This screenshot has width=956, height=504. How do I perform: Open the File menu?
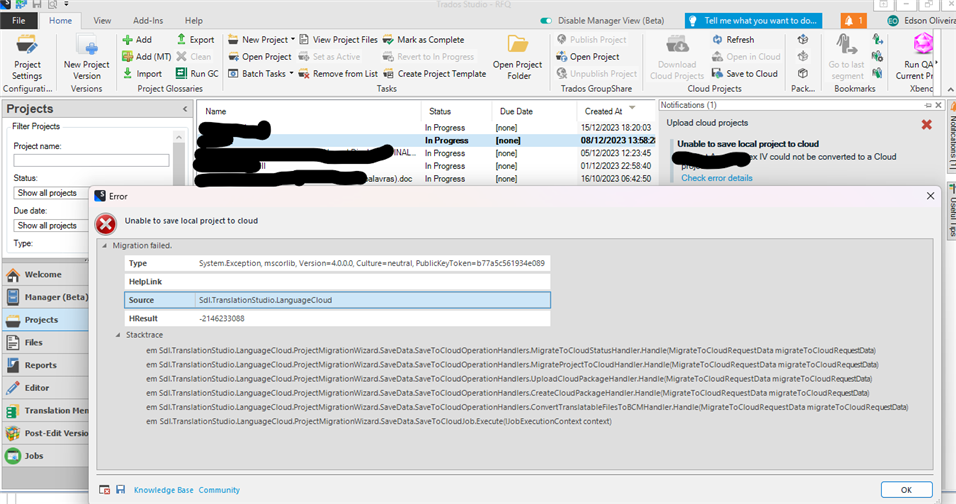coord(19,21)
